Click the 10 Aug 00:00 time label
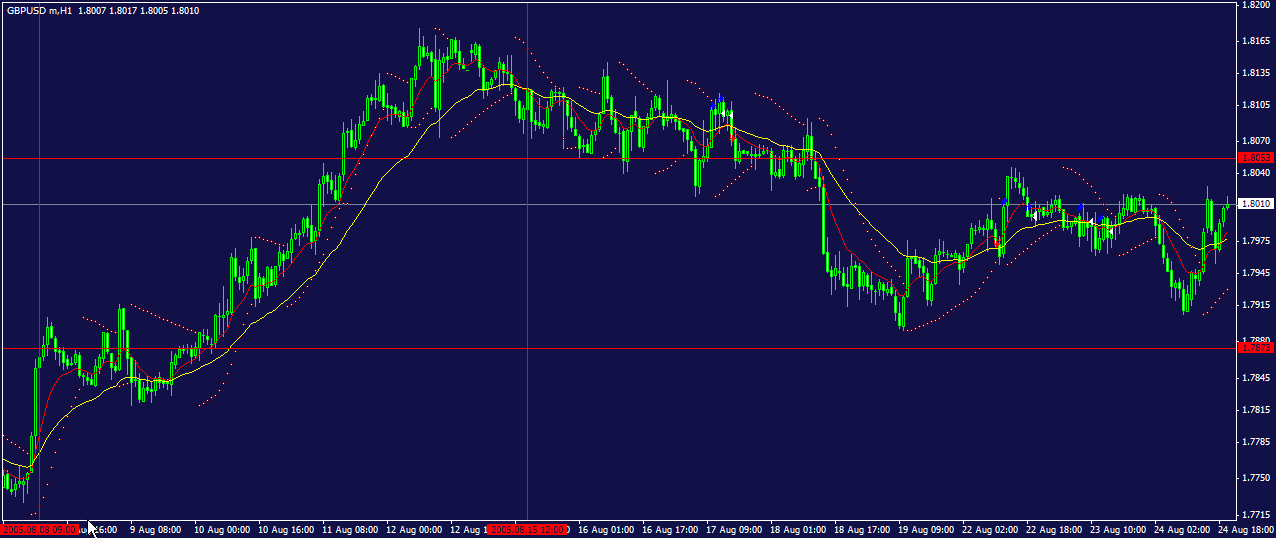 (222, 528)
